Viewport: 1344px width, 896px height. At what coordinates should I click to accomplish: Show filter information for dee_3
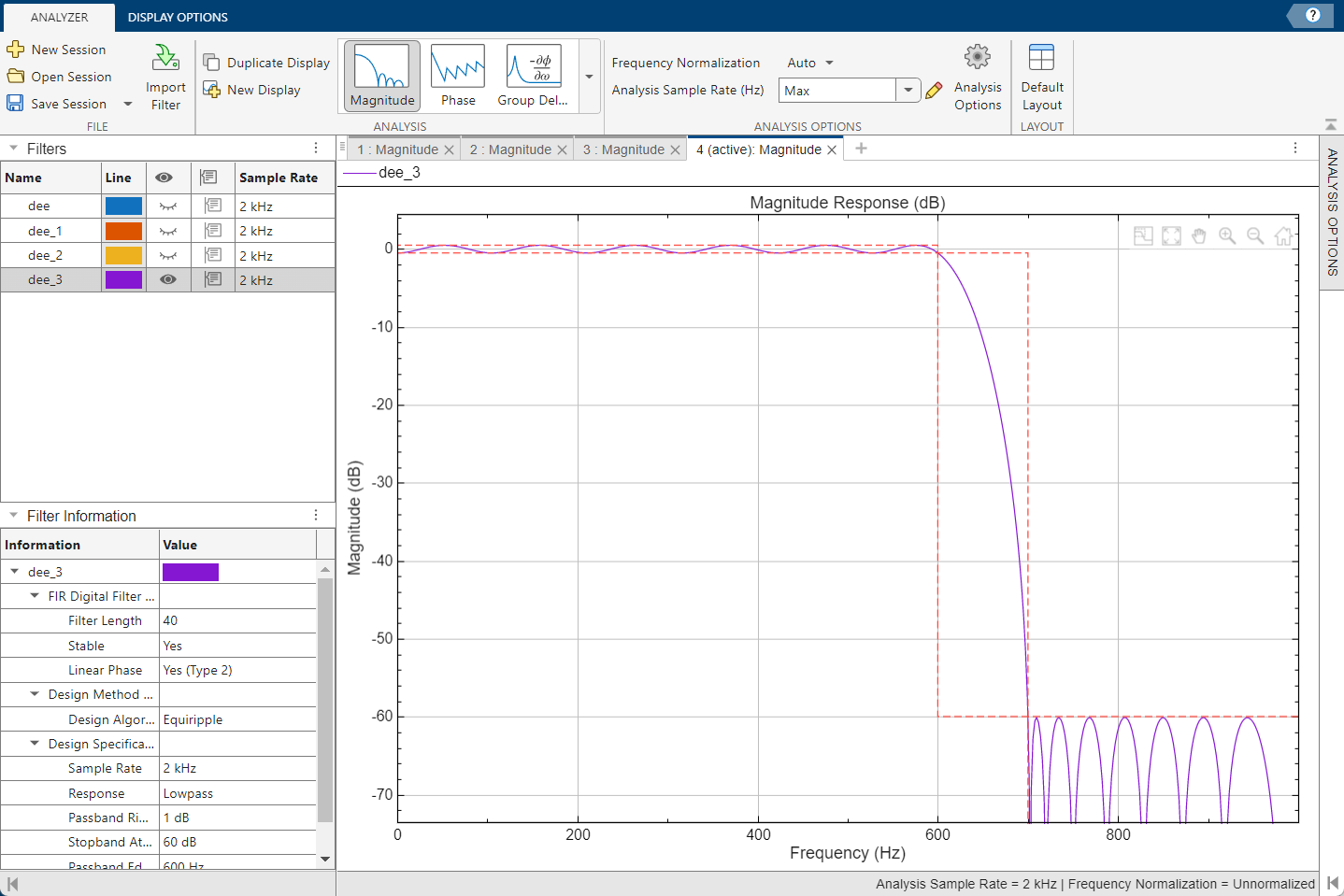(213, 279)
